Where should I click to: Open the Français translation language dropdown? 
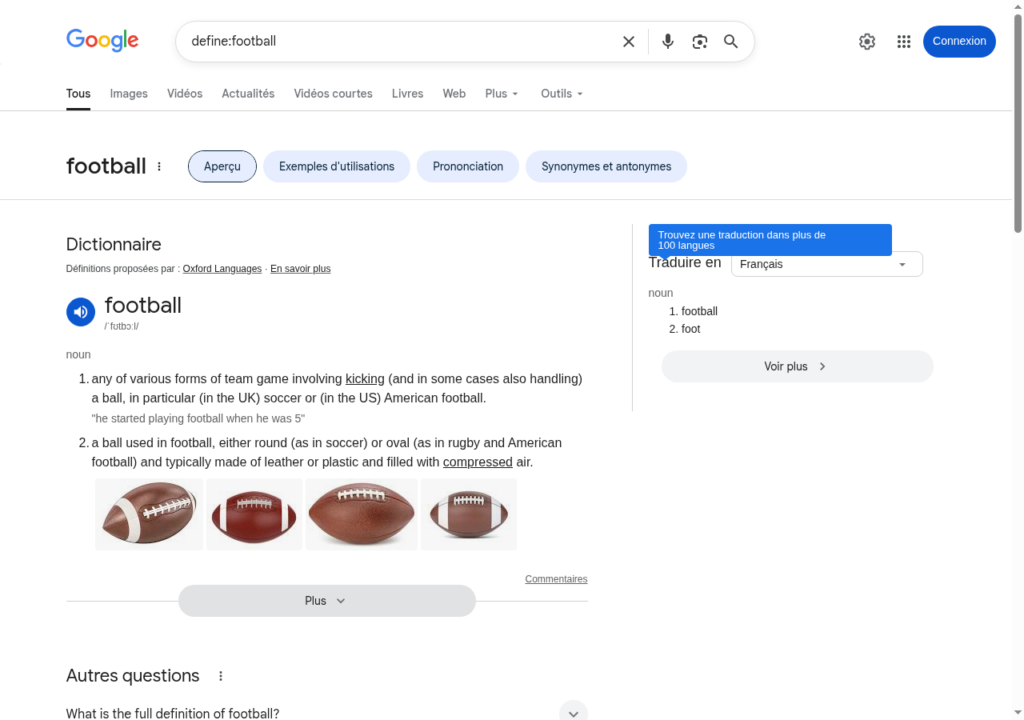(x=826, y=264)
